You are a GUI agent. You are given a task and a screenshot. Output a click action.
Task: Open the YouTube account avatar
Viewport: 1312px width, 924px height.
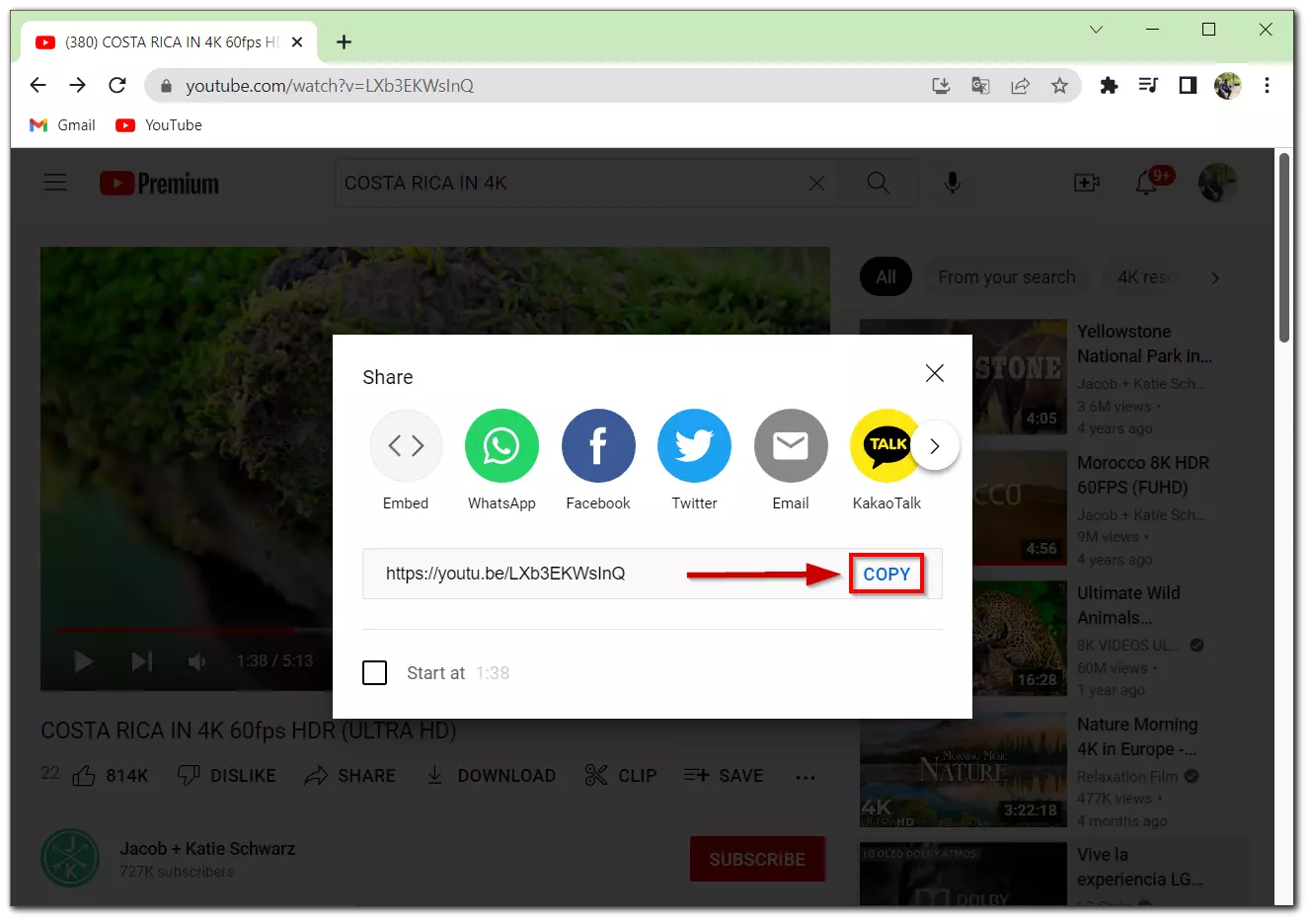point(1217,184)
